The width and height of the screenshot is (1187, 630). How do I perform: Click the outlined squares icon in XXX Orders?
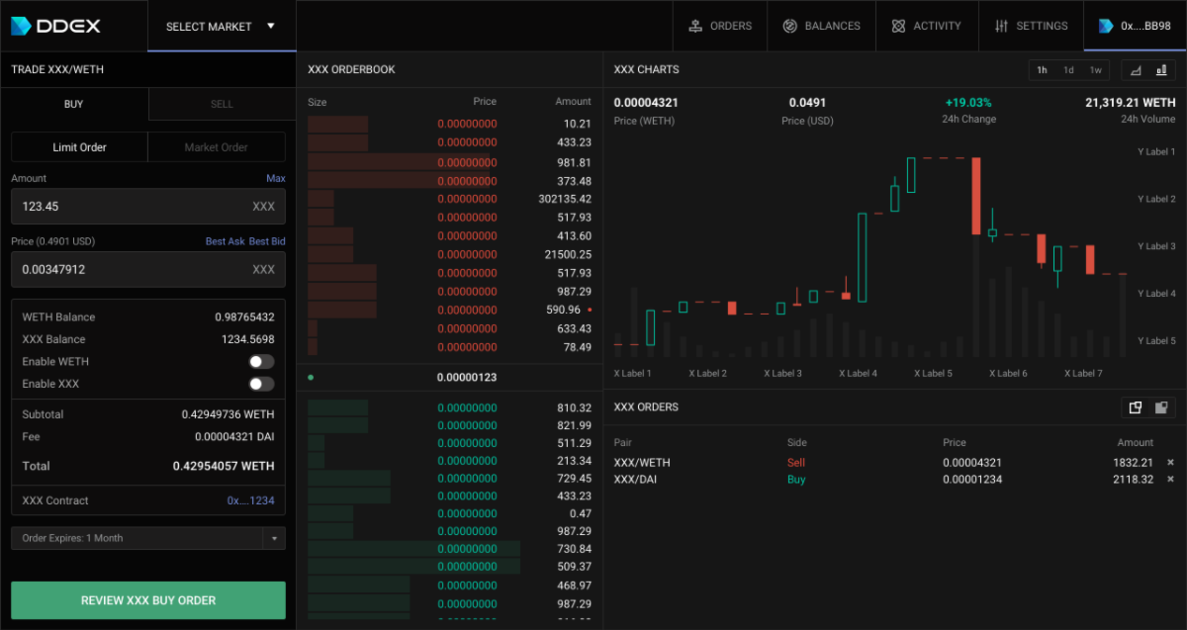point(1135,407)
